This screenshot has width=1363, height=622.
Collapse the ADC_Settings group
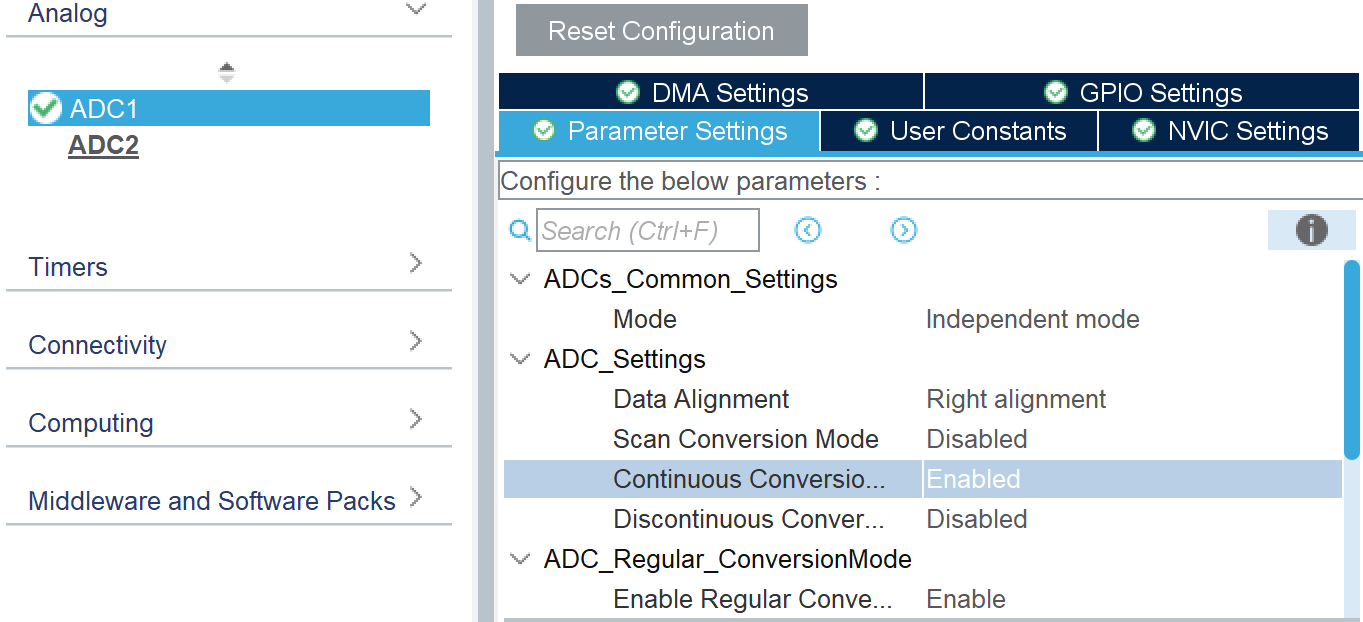click(x=520, y=359)
